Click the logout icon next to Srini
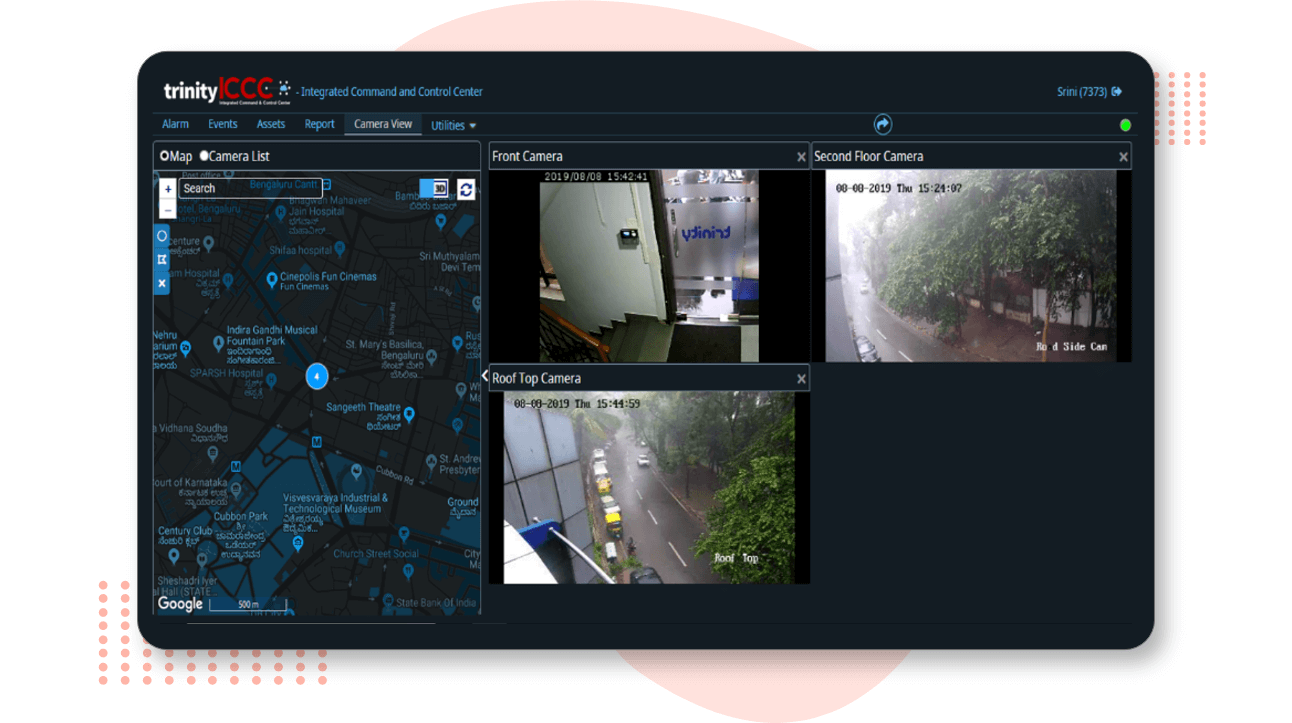Screen dimensions: 1292x723 point(1117,91)
